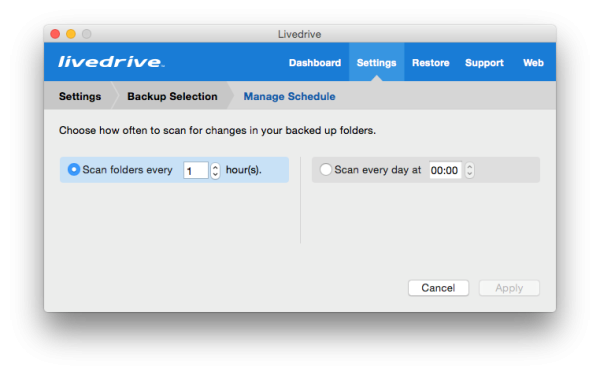This screenshot has width=600, height=375.
Task: Click the Cancel button
Action: coord(438,288)
